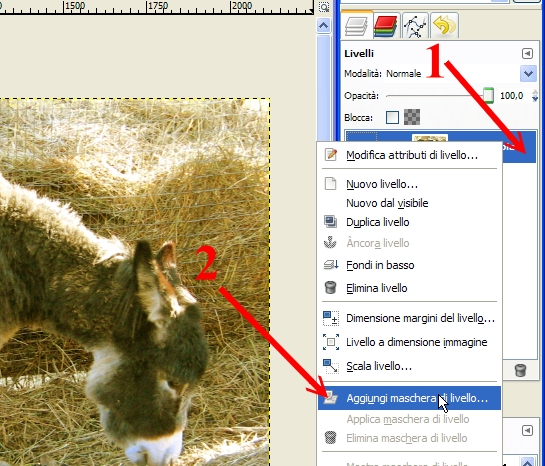
Task: Open the Modalità Normale dropdown
Action: point(528,73)
